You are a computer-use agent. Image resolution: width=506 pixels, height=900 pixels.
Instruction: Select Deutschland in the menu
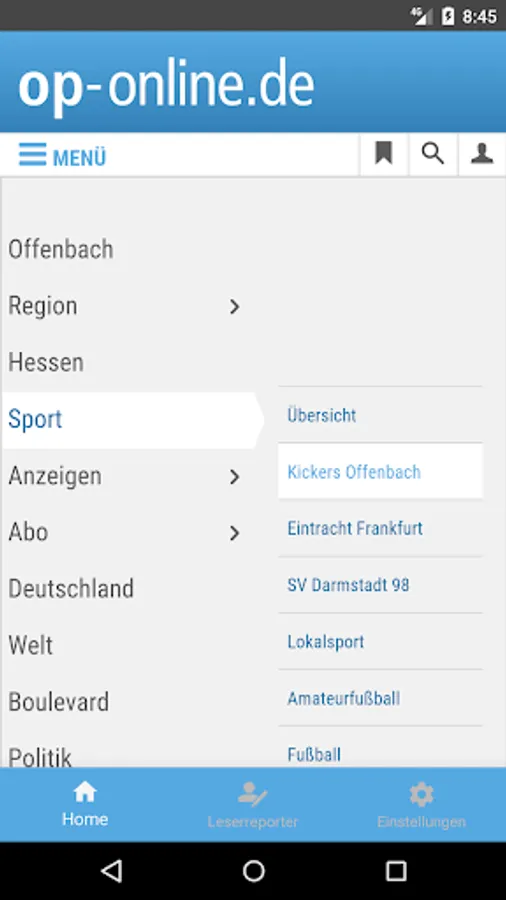click(x=71, y=589)
